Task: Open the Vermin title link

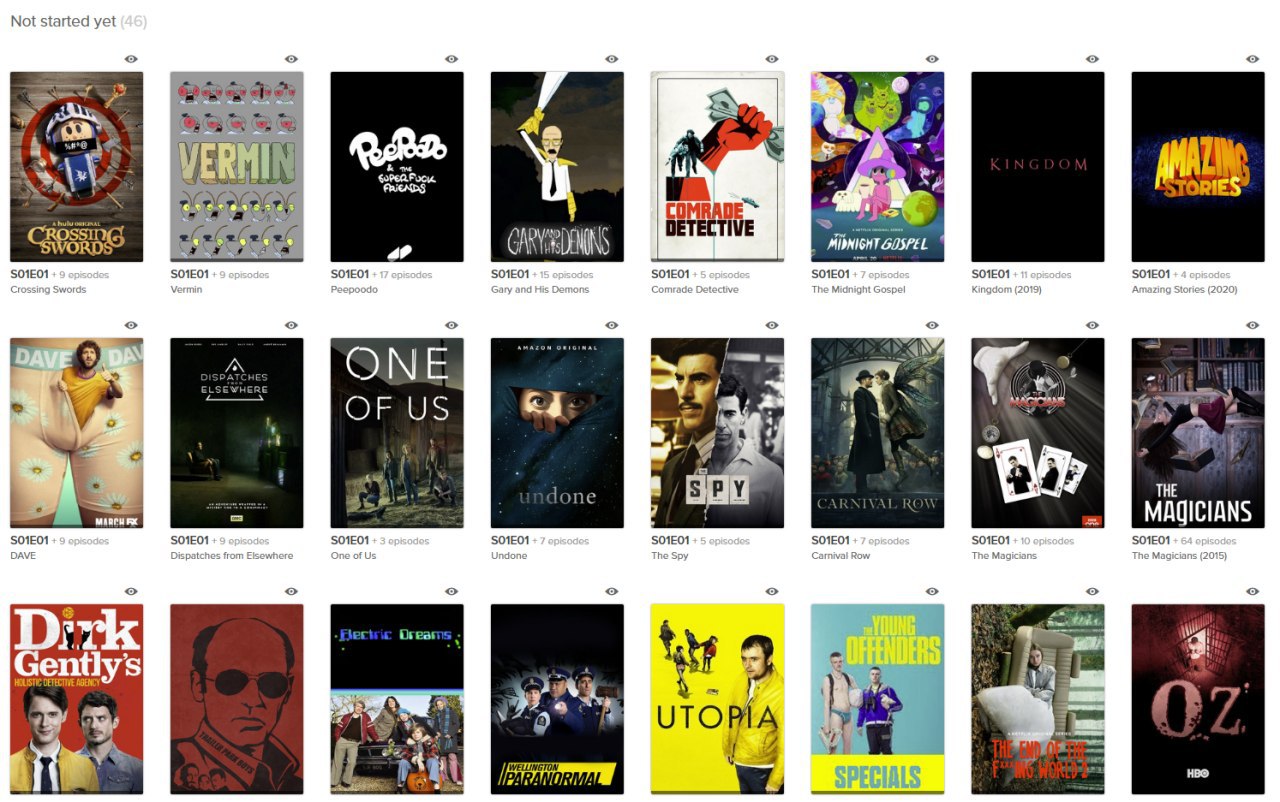Action: 186,290
